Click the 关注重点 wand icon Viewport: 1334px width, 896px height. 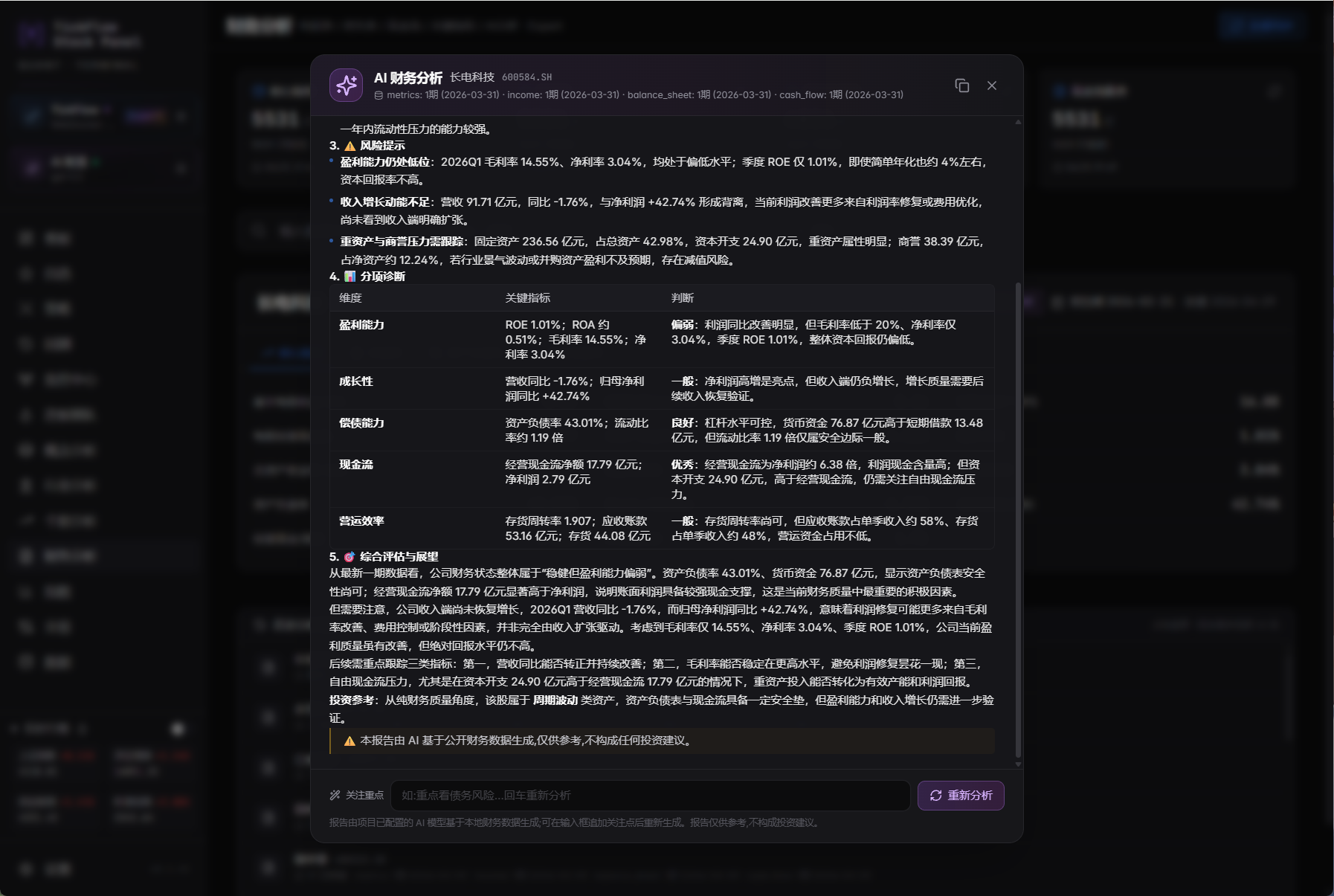tap(335, 796)
